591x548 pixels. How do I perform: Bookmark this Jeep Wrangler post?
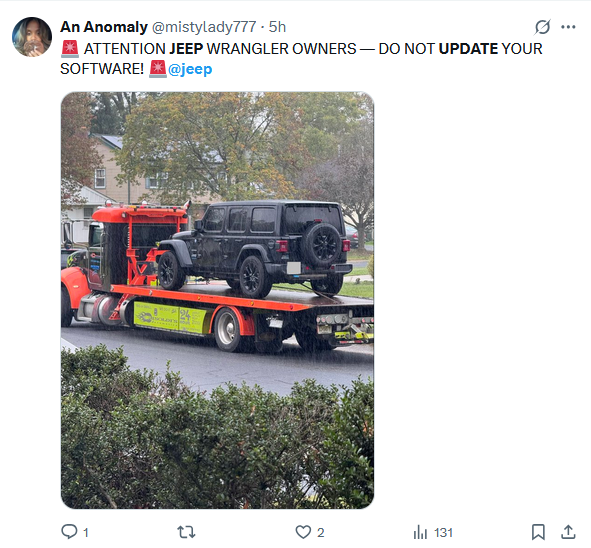pyautogui.click(x=538, y=532)
